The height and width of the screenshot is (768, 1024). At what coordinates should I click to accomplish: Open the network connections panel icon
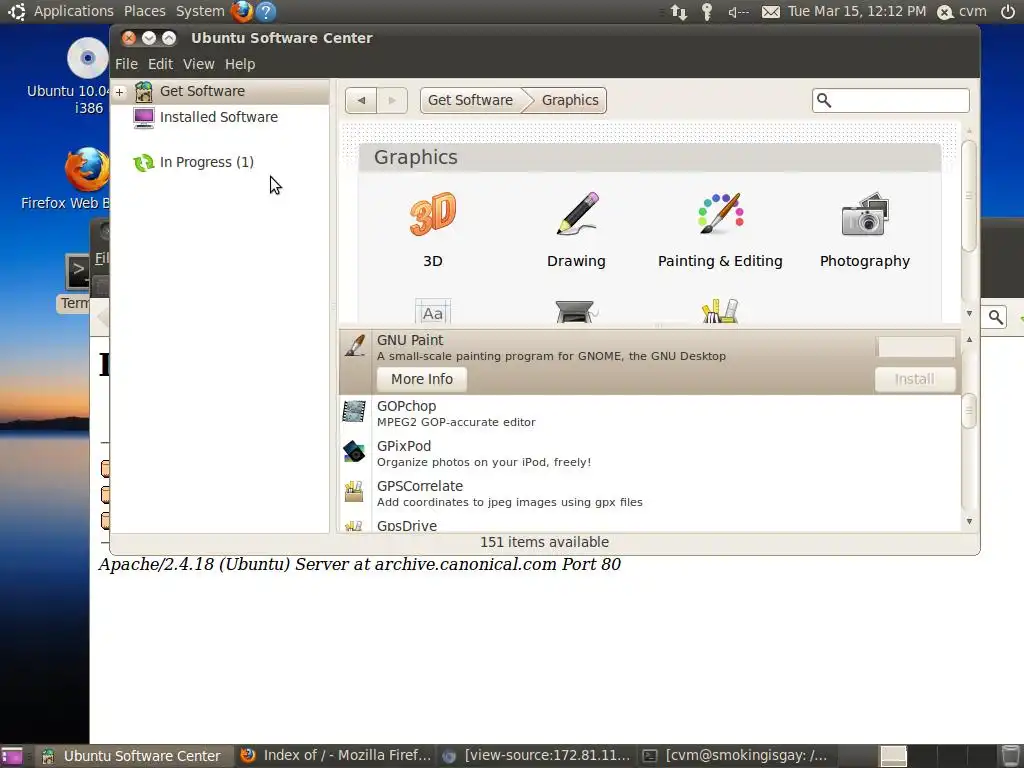tap(679, 12)
